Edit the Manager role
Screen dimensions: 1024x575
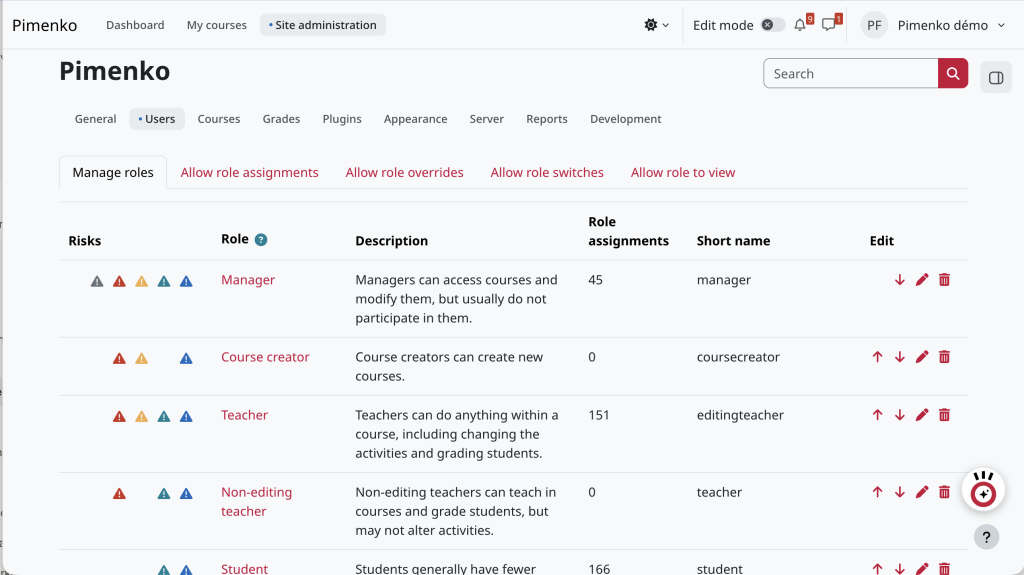[x=921, y=280]
